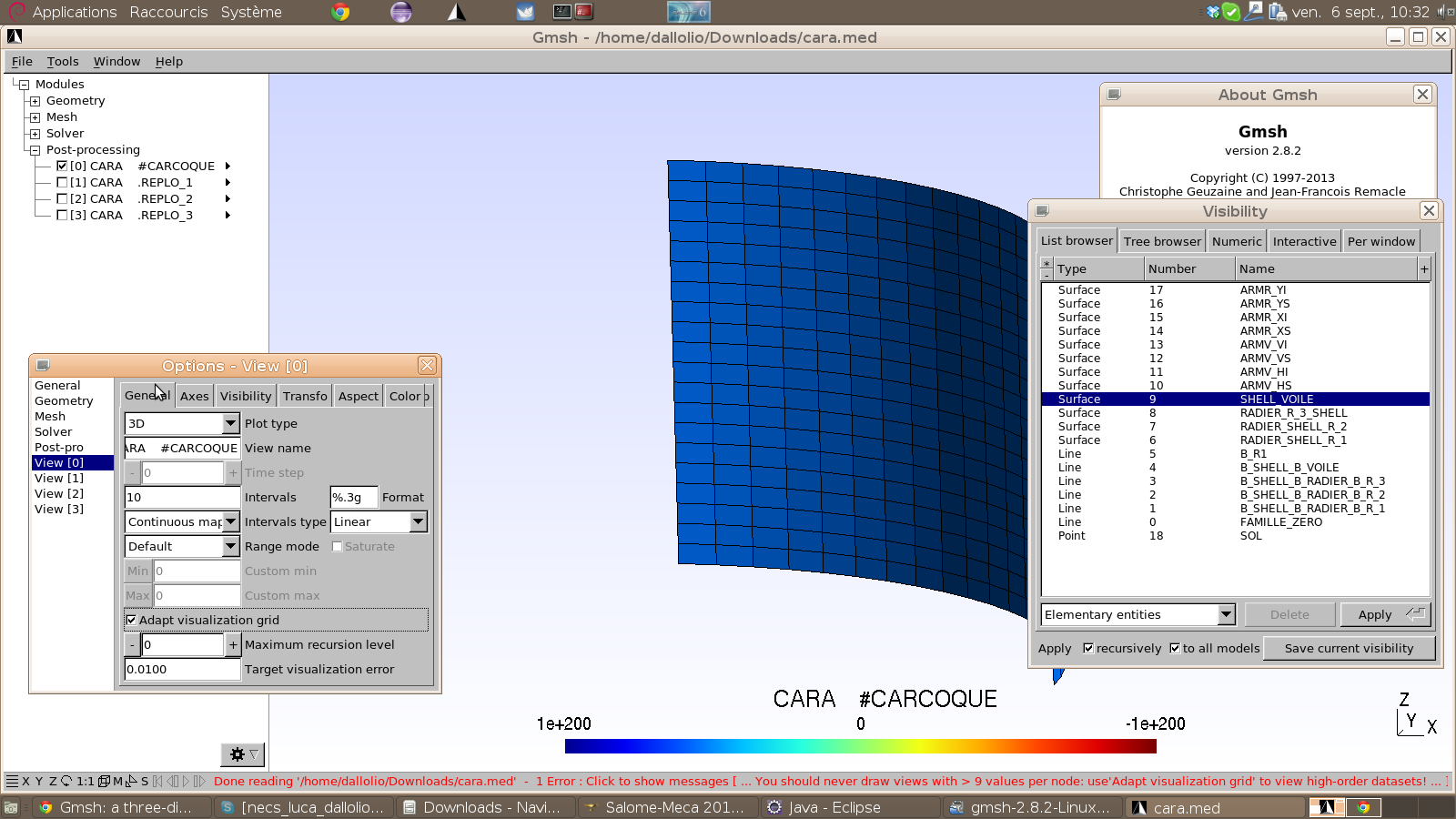Open the battery power indicator

pos(1277,12)
